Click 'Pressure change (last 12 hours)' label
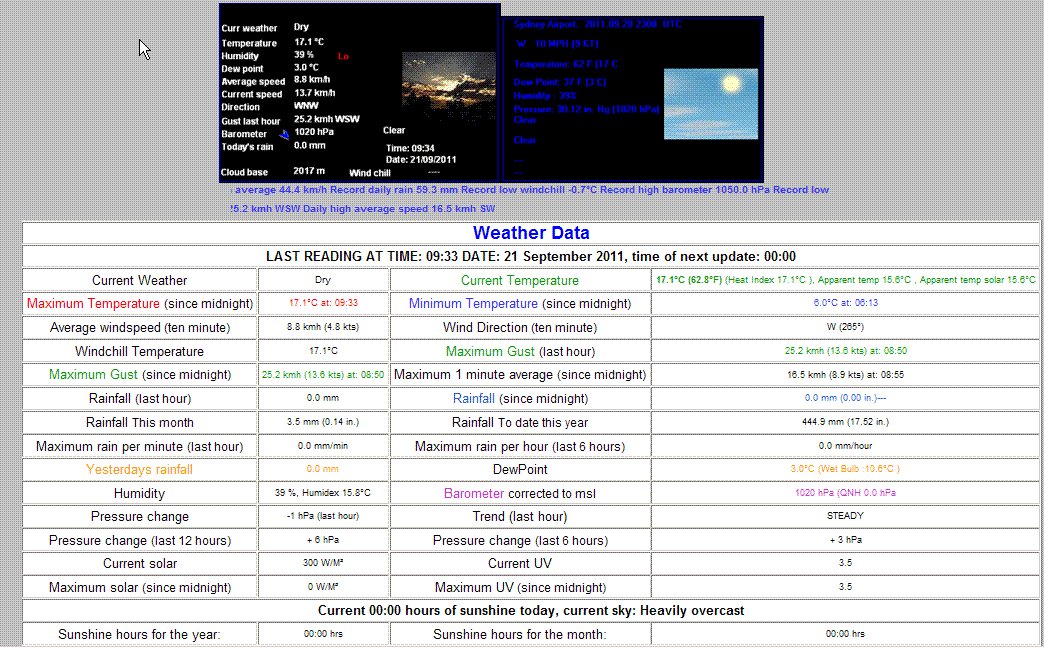 pos(140,541)
